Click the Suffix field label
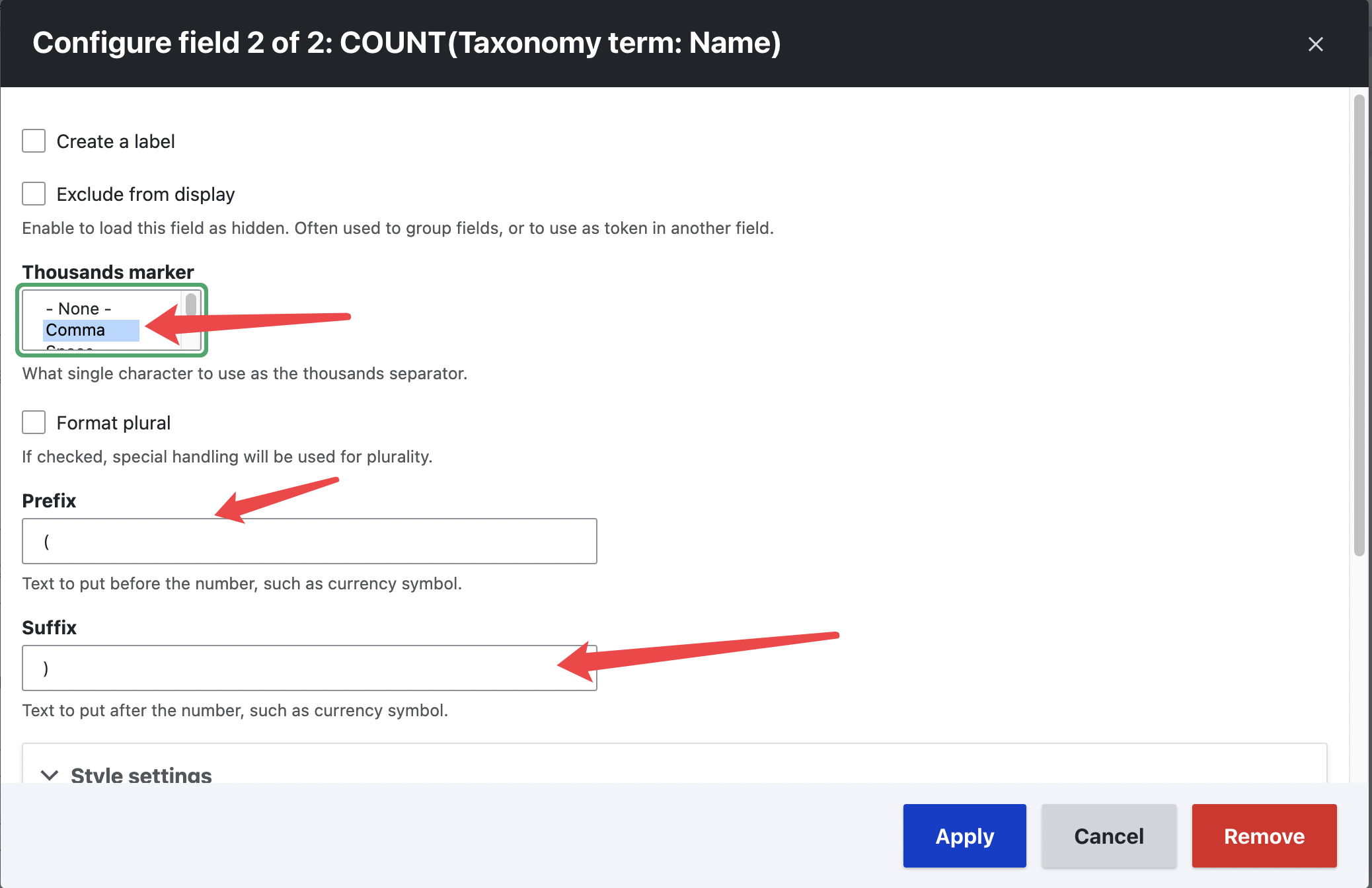Viewport: 1372px width, 888px height. [x=50, y=627]
